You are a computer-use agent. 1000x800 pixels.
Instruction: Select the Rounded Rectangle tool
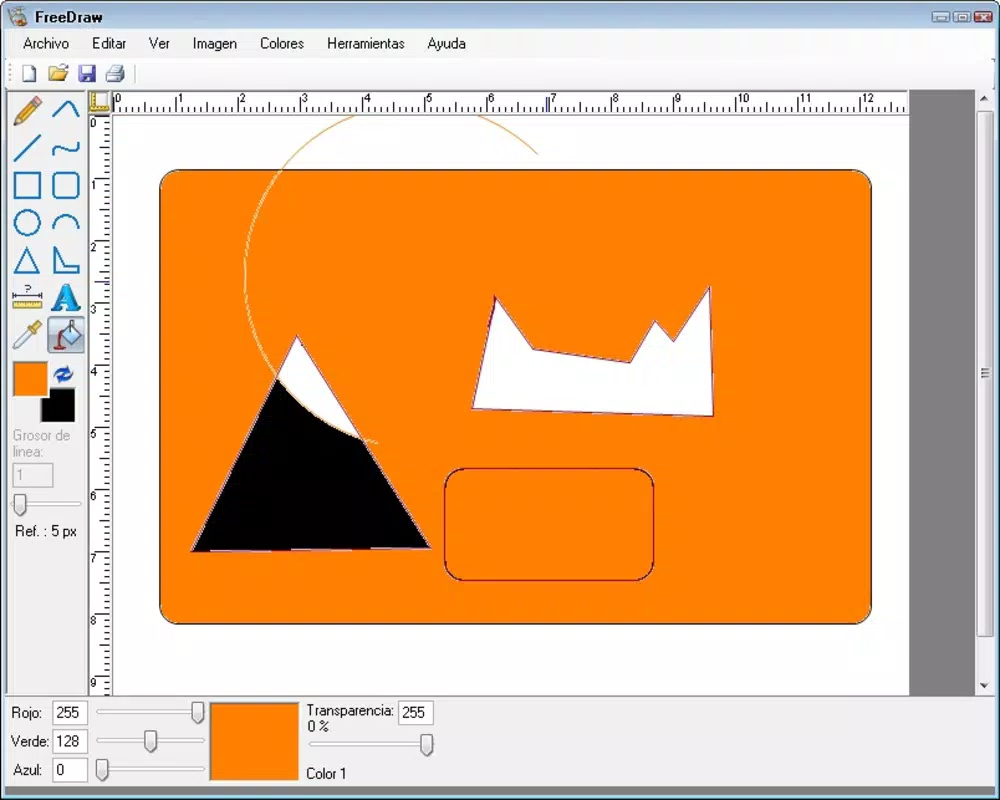[x=66, y=186]
